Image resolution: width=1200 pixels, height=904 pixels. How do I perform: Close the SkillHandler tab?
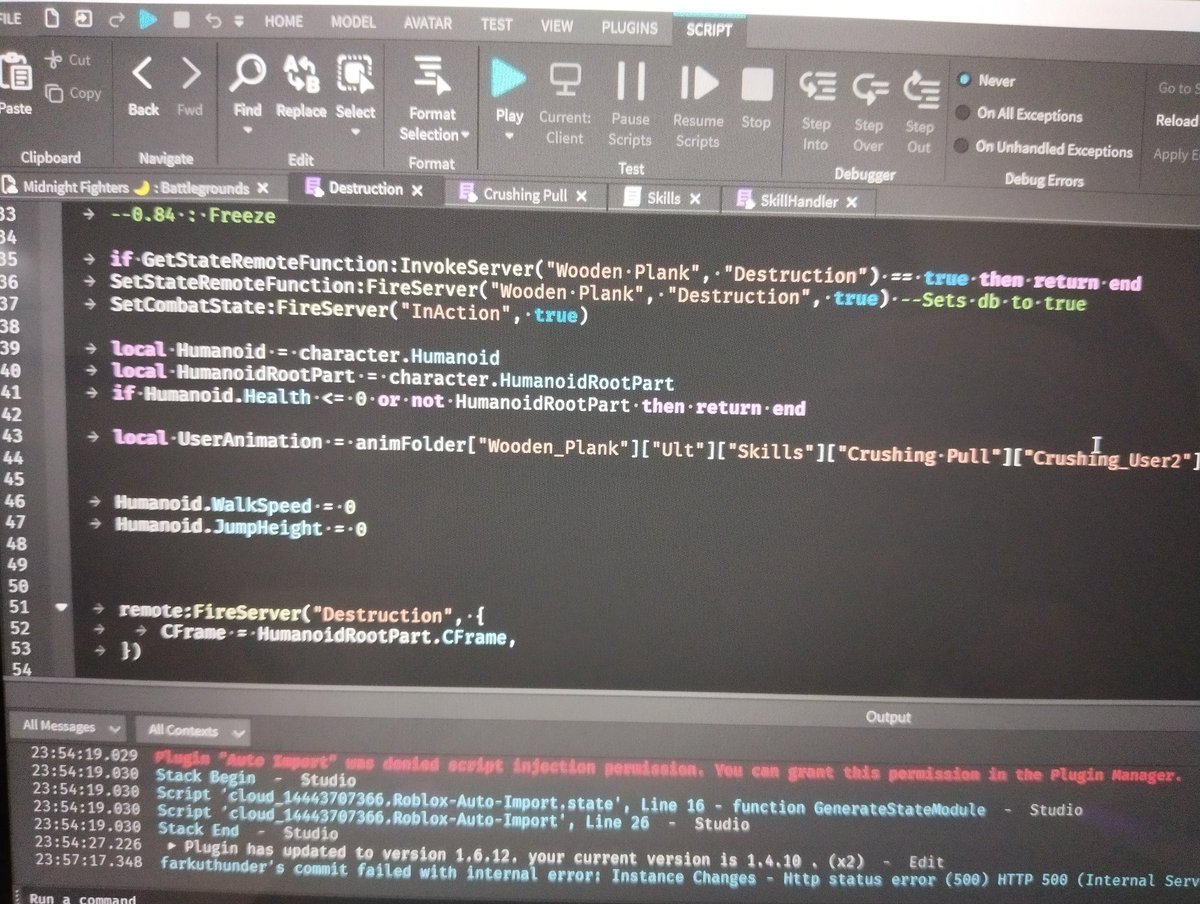pyautogui.click(x=852, y=203)
